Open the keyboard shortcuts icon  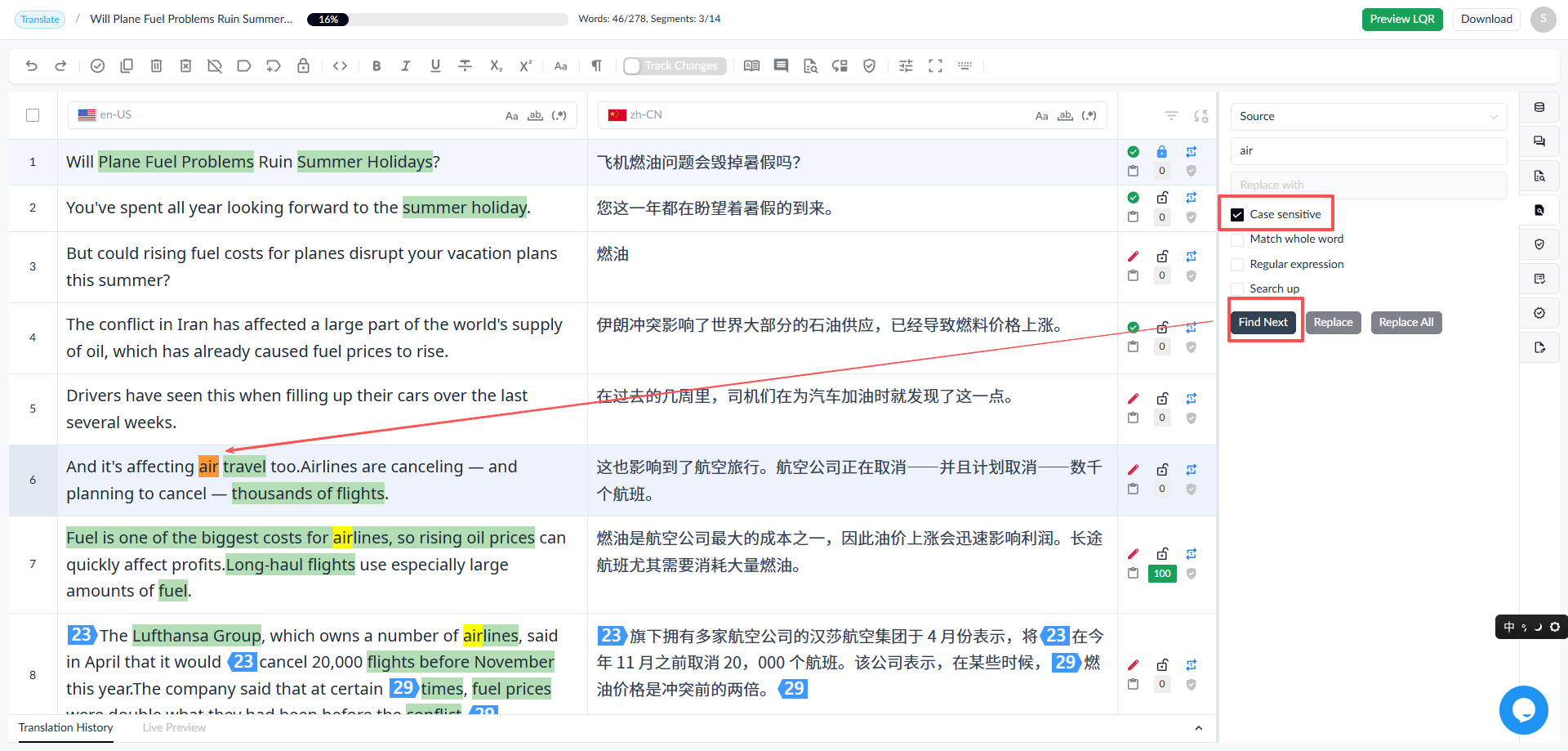[x=964, y=66]
